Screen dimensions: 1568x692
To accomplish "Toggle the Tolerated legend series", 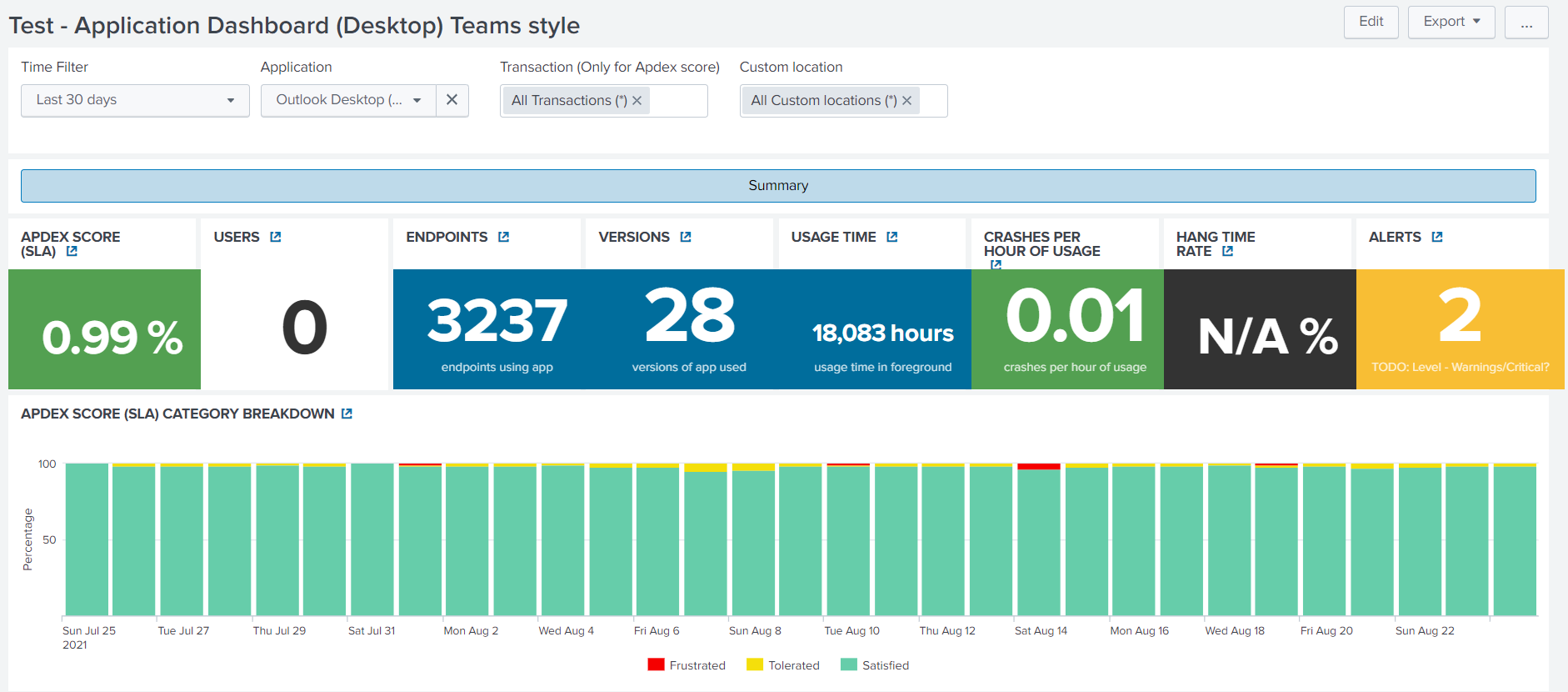I will point(784,665).
